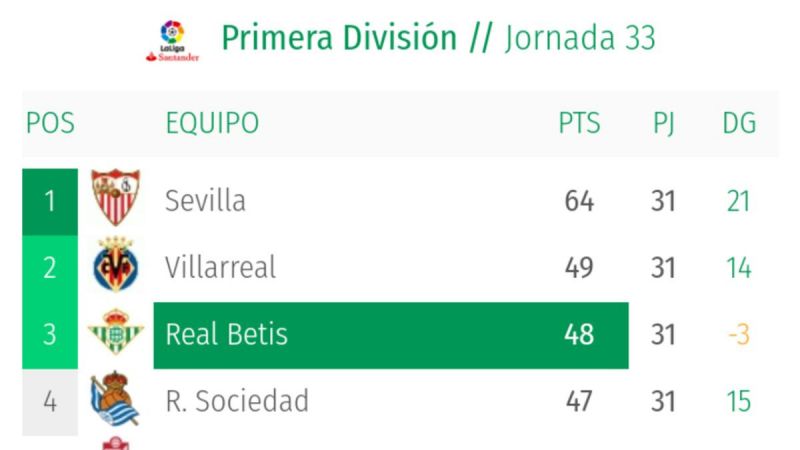Select the highlighted Real Betis row
This screenshot has height=450, width=800.
pyautogui.click(x=390, y=335)
